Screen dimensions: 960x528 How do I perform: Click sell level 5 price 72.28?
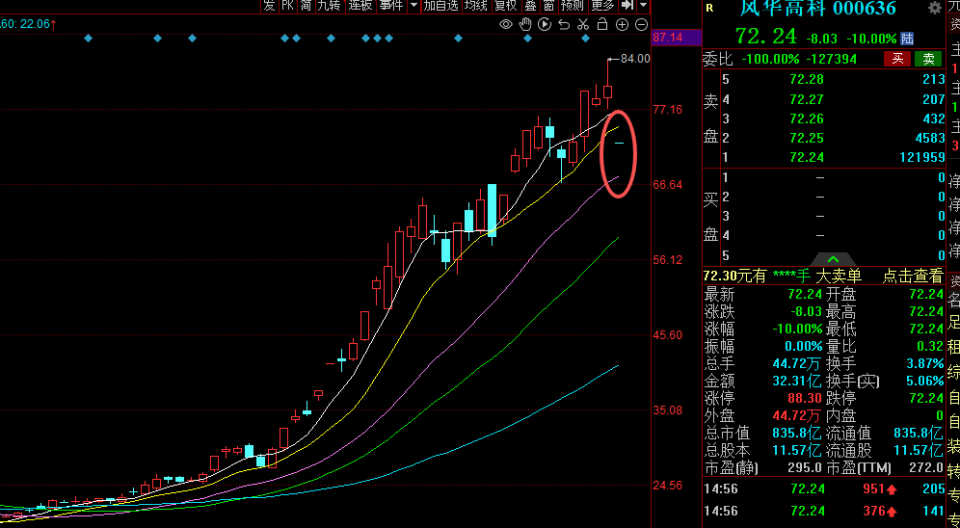pyautogui.click(x=806, y=79)
